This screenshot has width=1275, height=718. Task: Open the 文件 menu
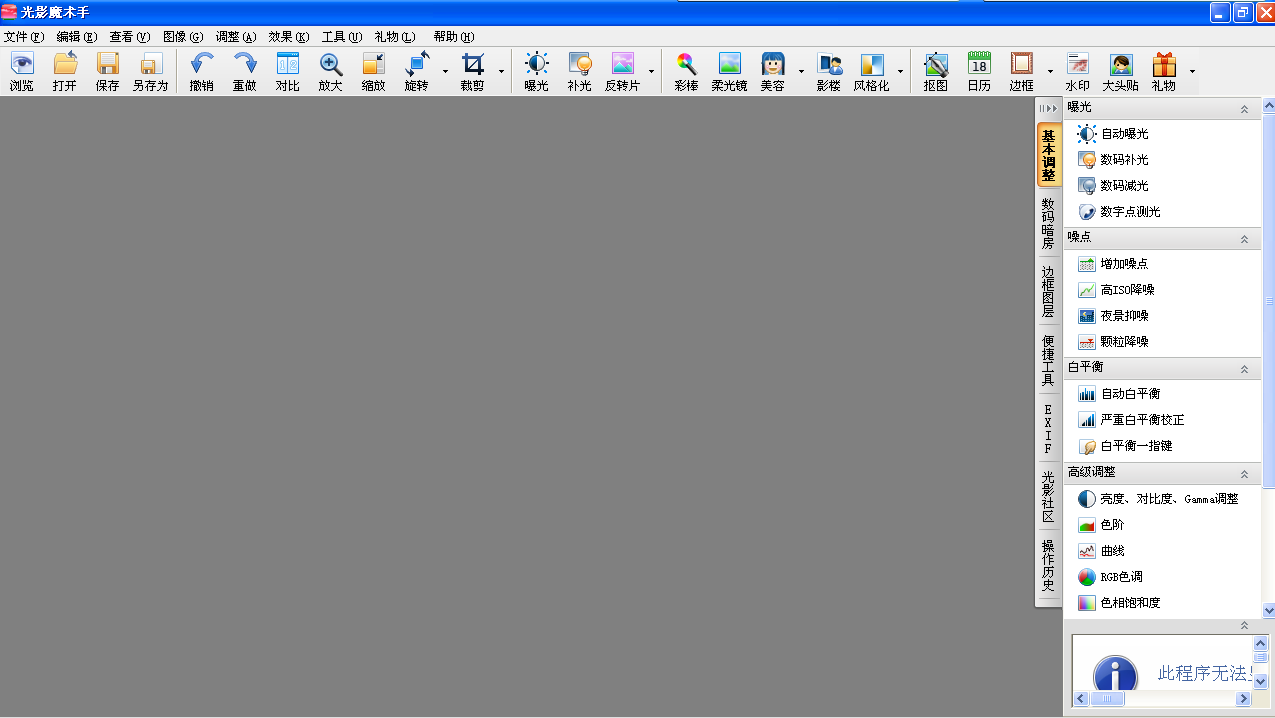point(24,37)
